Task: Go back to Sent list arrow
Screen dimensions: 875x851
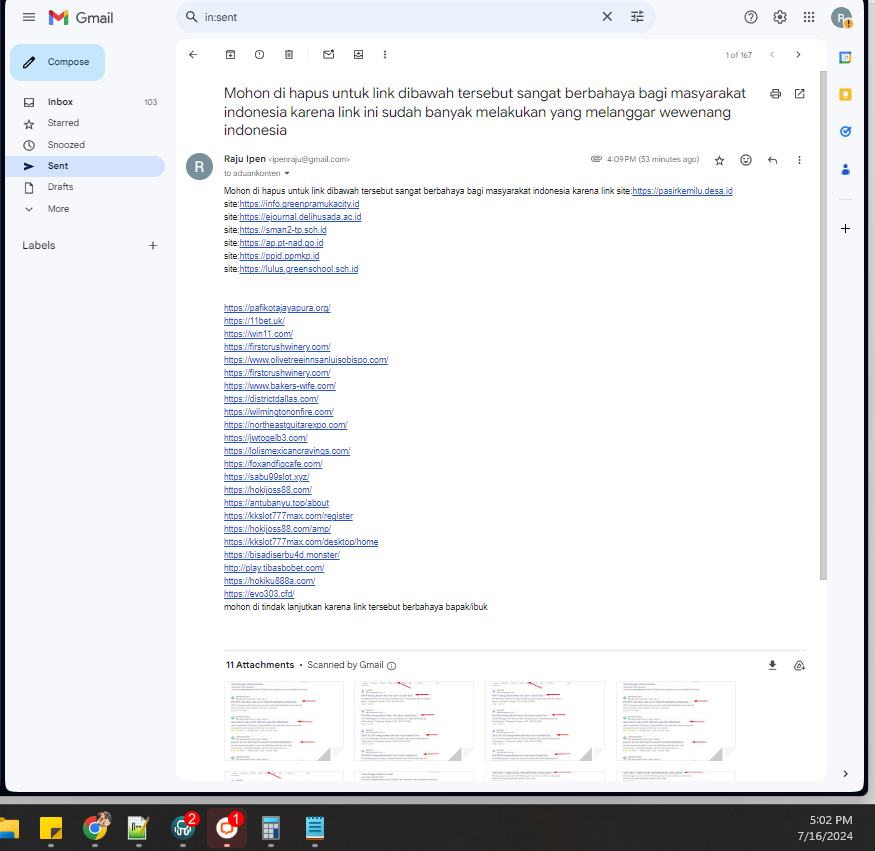Action: [193, 55]
